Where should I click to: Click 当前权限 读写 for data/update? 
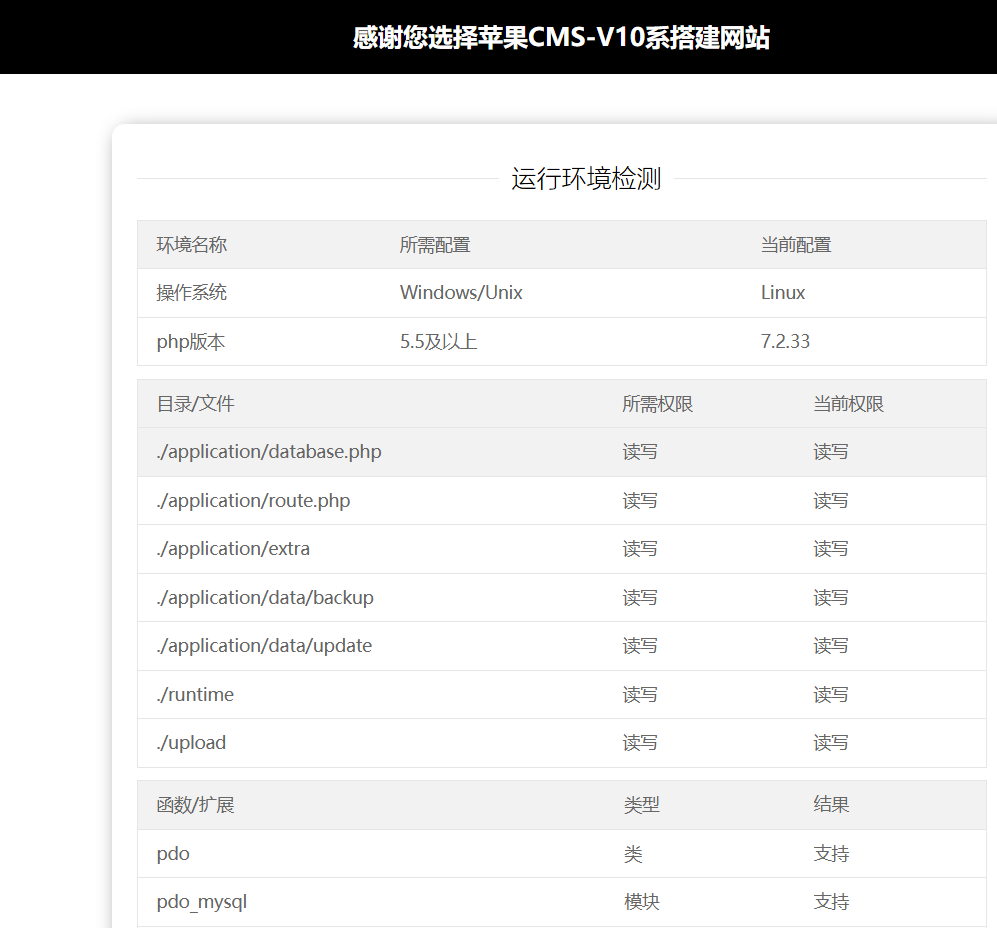[830, 646]
